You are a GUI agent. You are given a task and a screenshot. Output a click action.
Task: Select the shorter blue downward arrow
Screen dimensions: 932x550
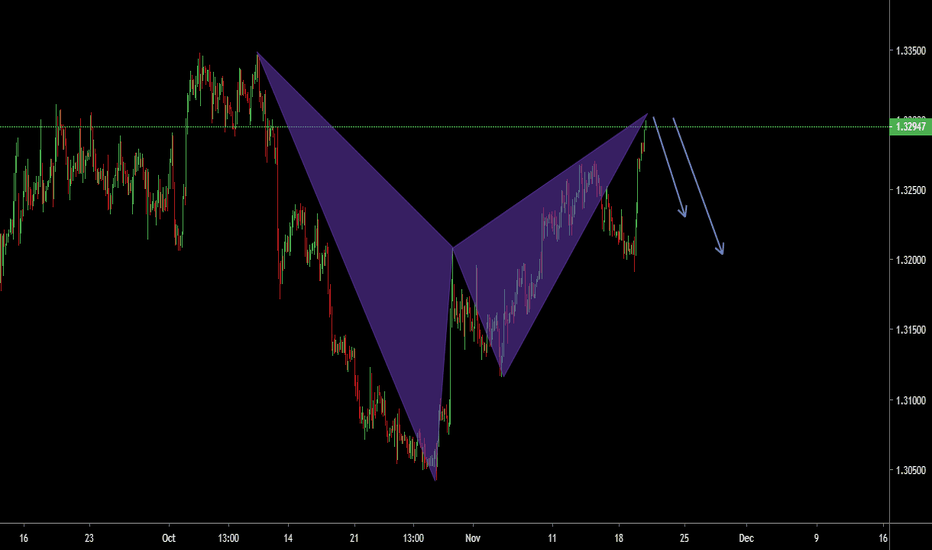coord(670,167)
